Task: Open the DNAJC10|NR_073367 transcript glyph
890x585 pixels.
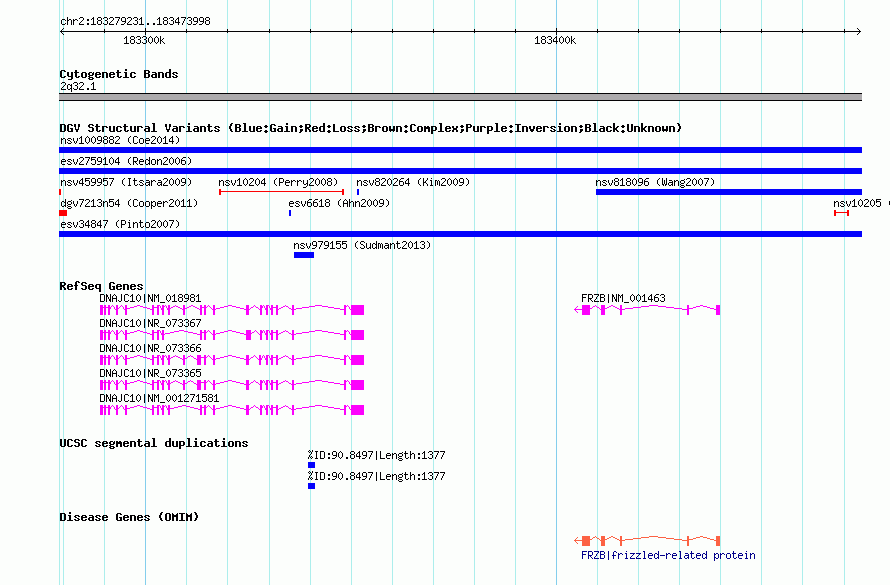Action: click(x=232, y=335)
